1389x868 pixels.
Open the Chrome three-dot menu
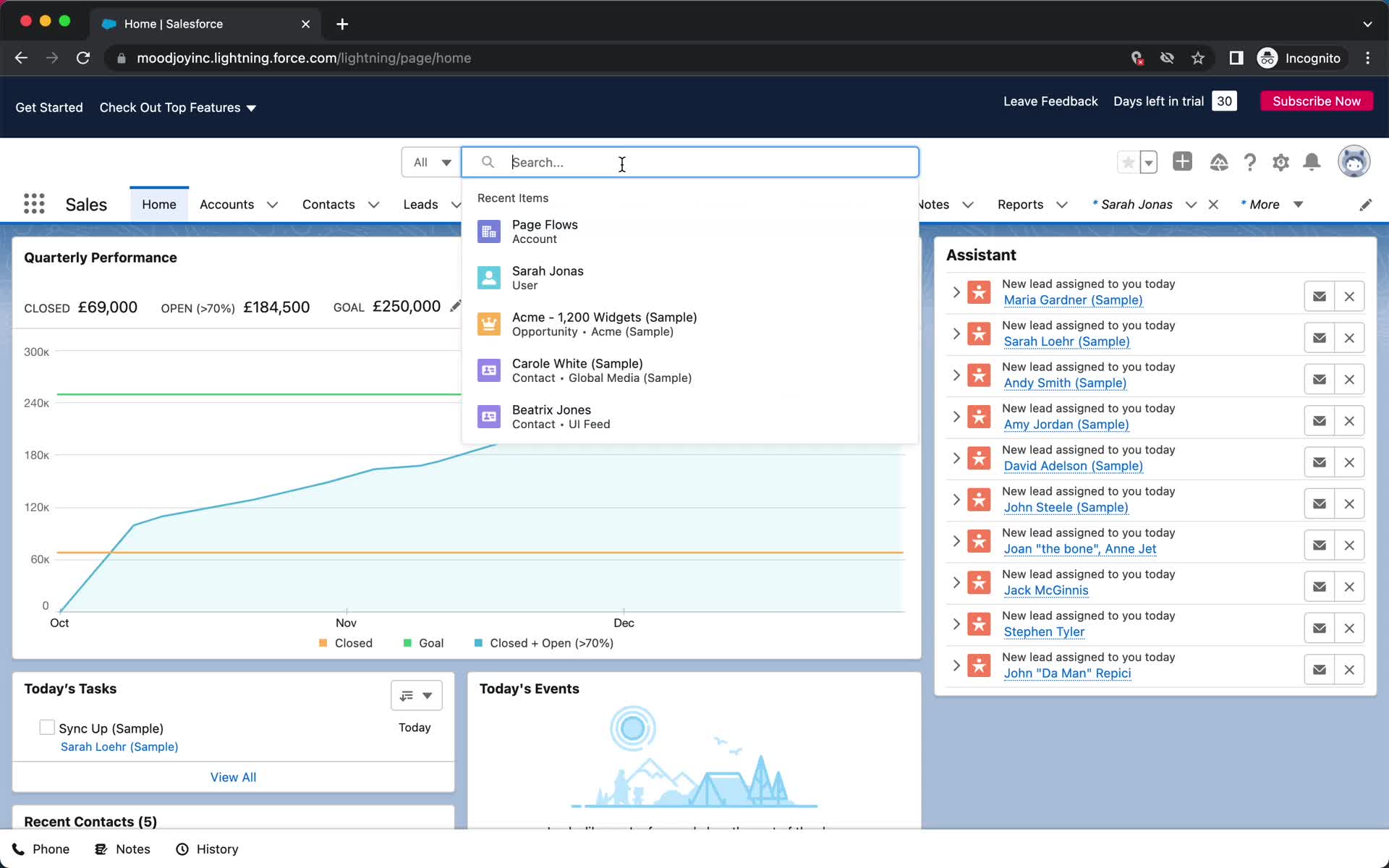point(1367,58)
